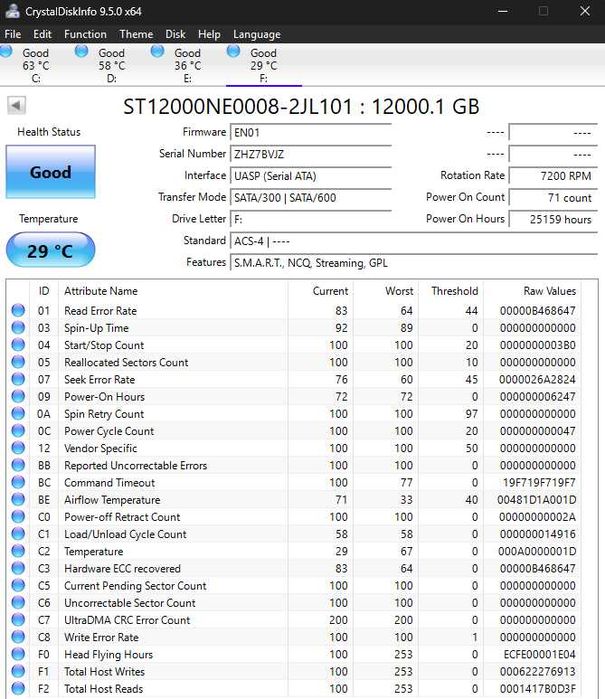Click status icon for Command Timeout
This screenshot has height=699, width=605.
[18, 482]
